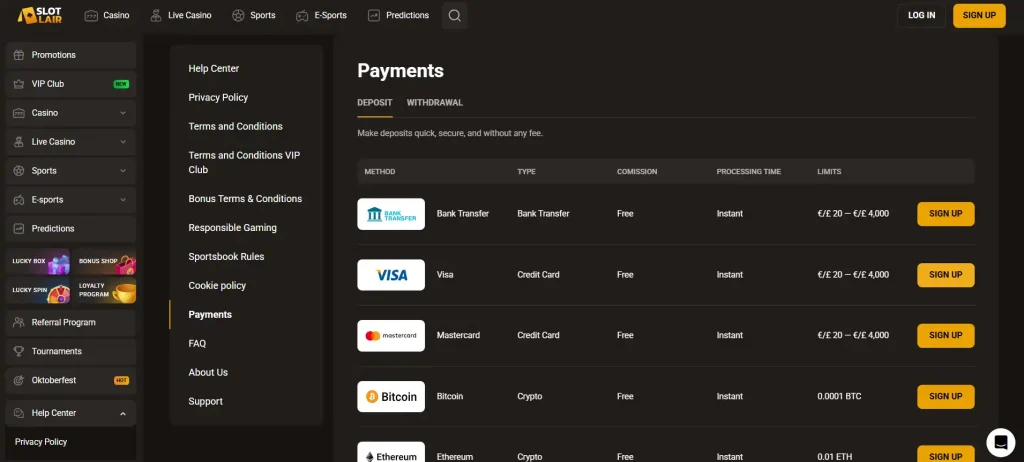Open the Lucky Spin banner
Image resolution: width=1024 pixels, height=462 pixels.
click(38, 290)
